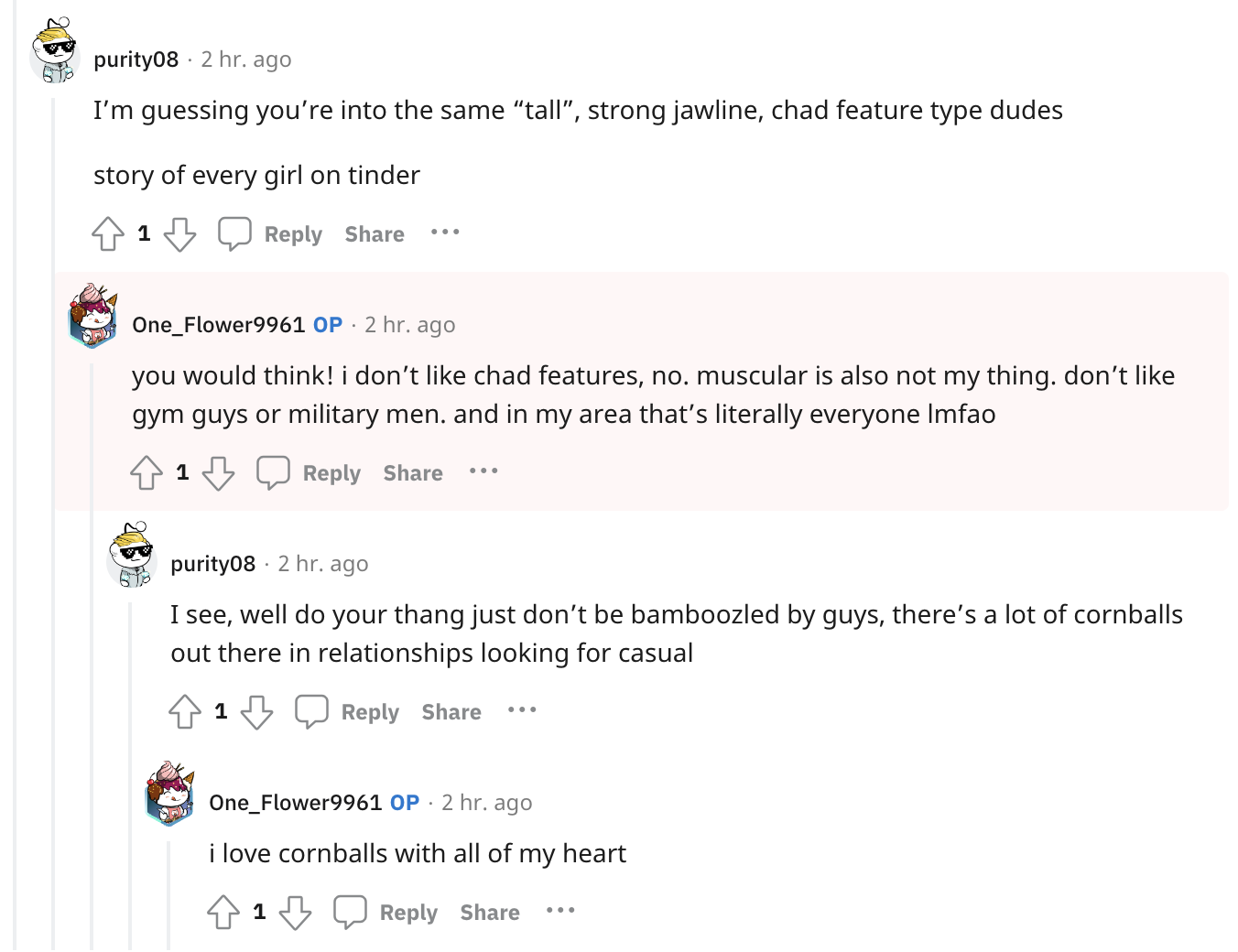Image resolution: width=1238 pixels, height=952 pixels.
Task: Open more options on the last comment
Action: click(x=560, y=911)
